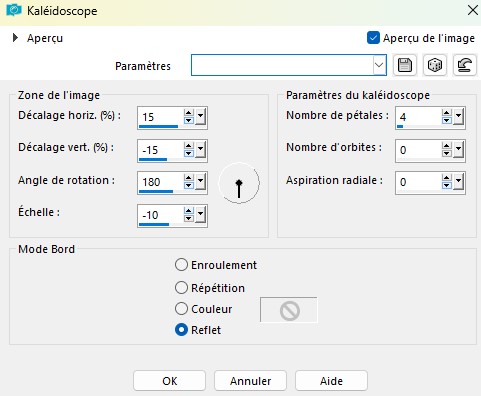Select the Couleur edge mode
The image size is (481, 396).
coord(181,309)
